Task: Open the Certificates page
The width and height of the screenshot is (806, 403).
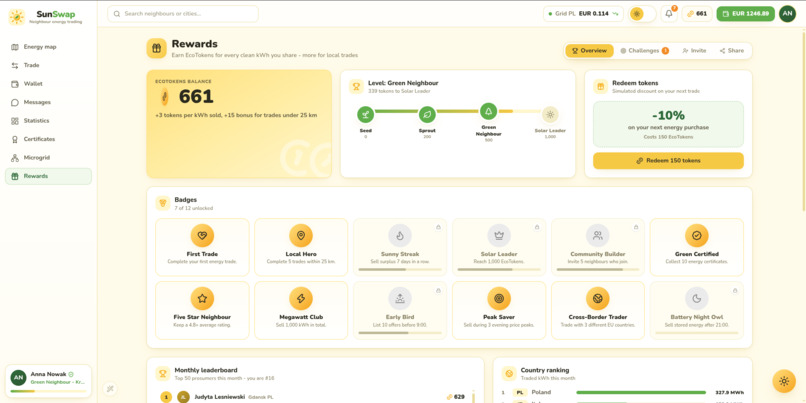Action: point(48,139)
